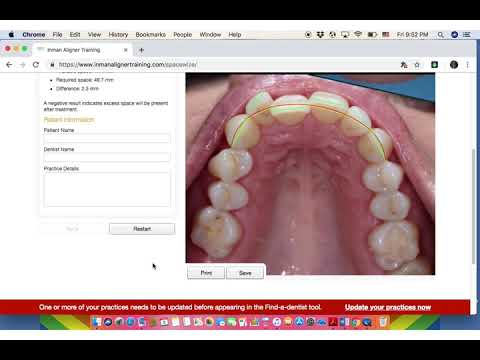The width and height of the screenshot is (480, 360).
Task: Click the teeth arch photo
Action: pyautogui.click(x=310, y=173)
